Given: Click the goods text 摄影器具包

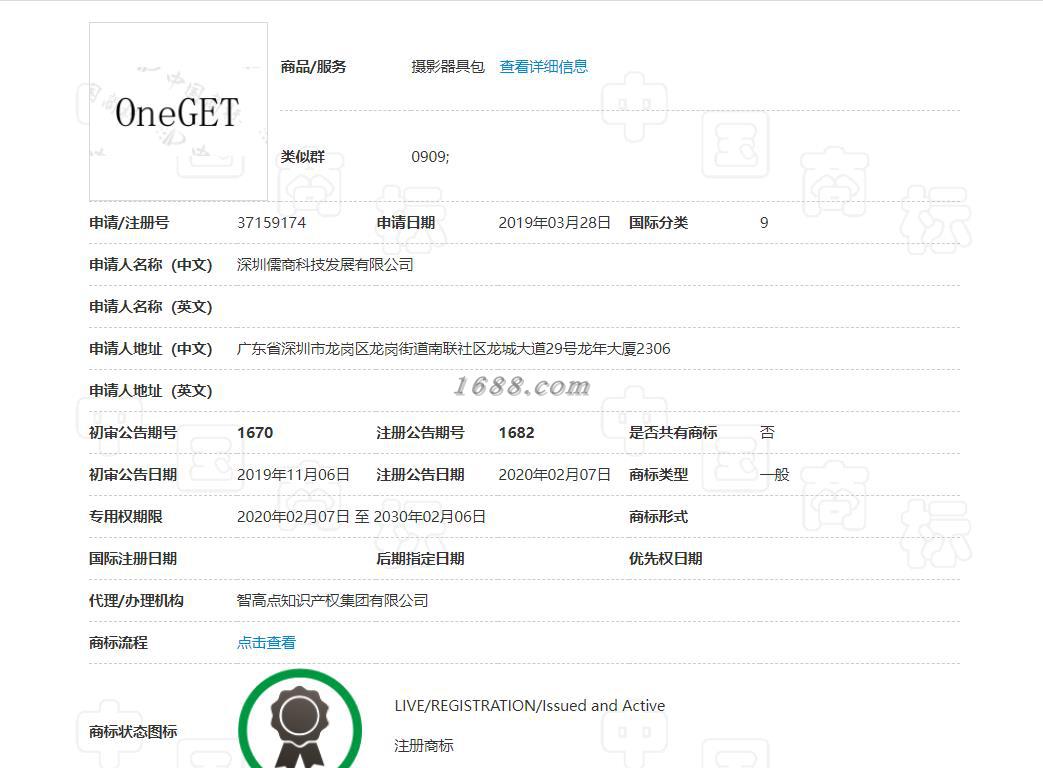Looking at the screenshot, I should (x=448, y=66).
